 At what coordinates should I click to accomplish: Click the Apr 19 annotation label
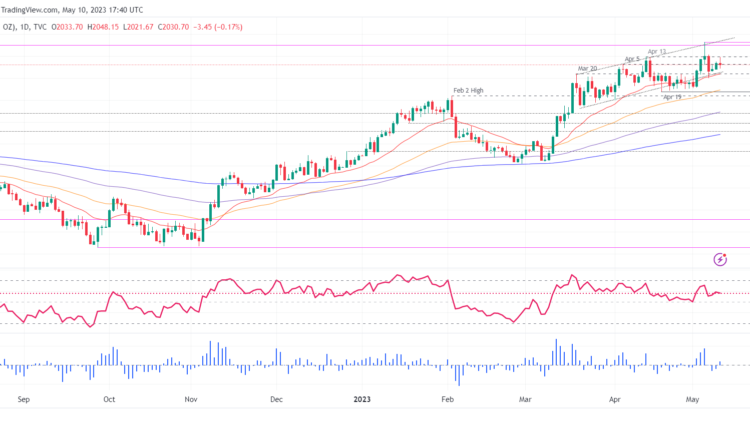[672, 97]
